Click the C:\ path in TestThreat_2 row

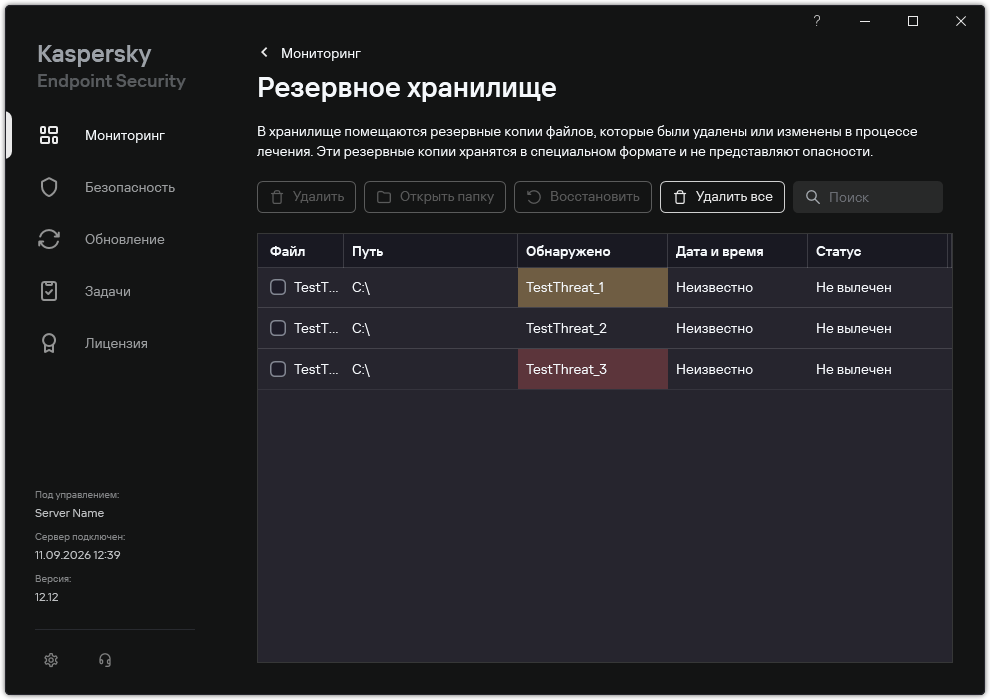click(361, 328)
